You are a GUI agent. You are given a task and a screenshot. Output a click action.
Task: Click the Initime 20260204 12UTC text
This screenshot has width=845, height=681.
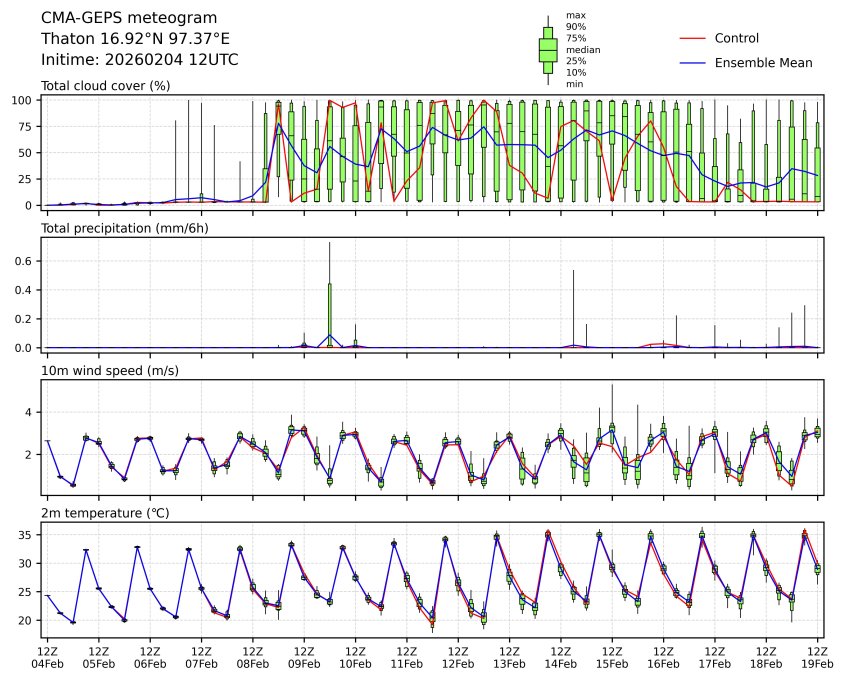pos(139,59)
